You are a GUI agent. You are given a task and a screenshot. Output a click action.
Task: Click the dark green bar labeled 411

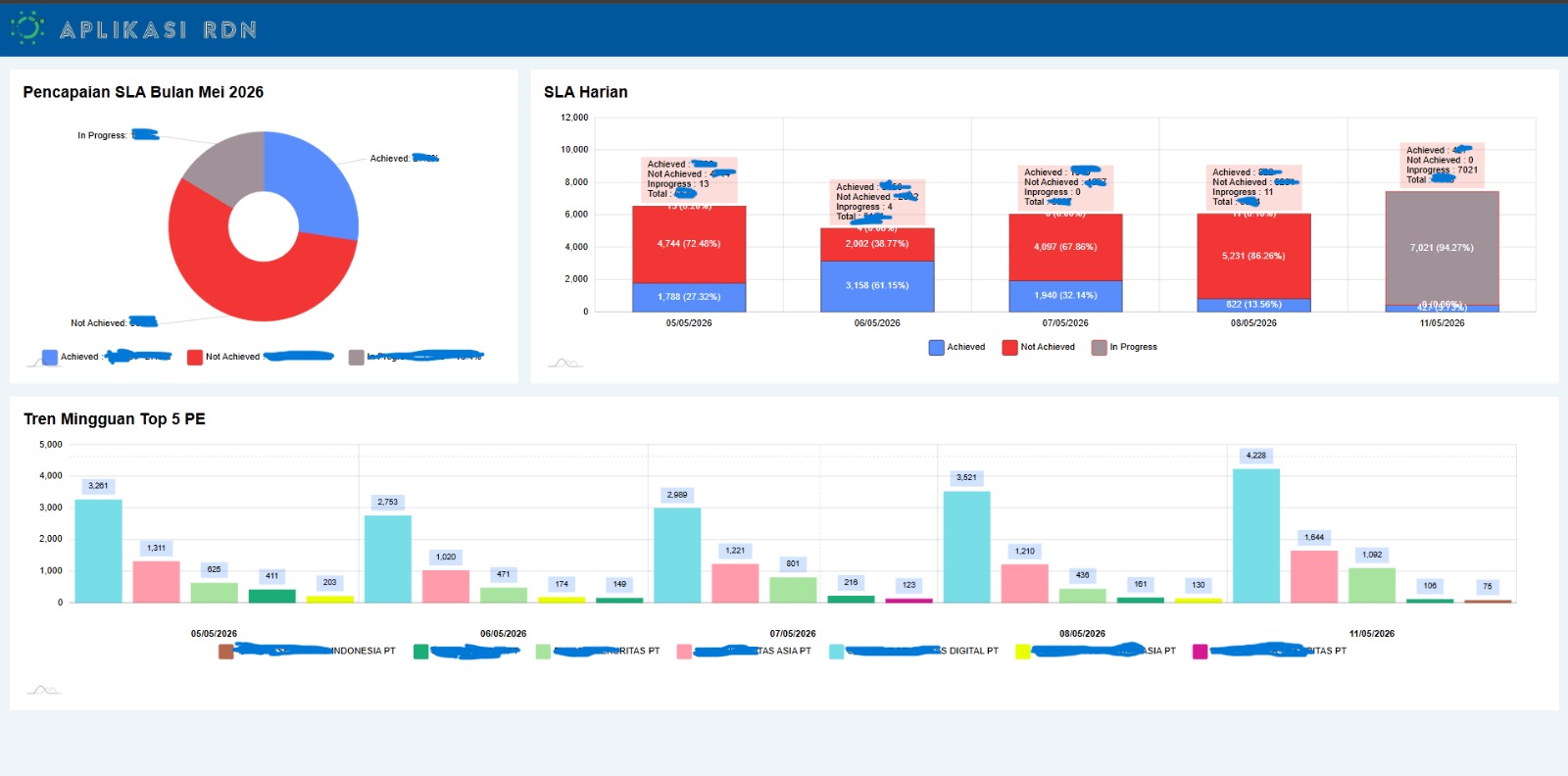(x=271, y=596)
